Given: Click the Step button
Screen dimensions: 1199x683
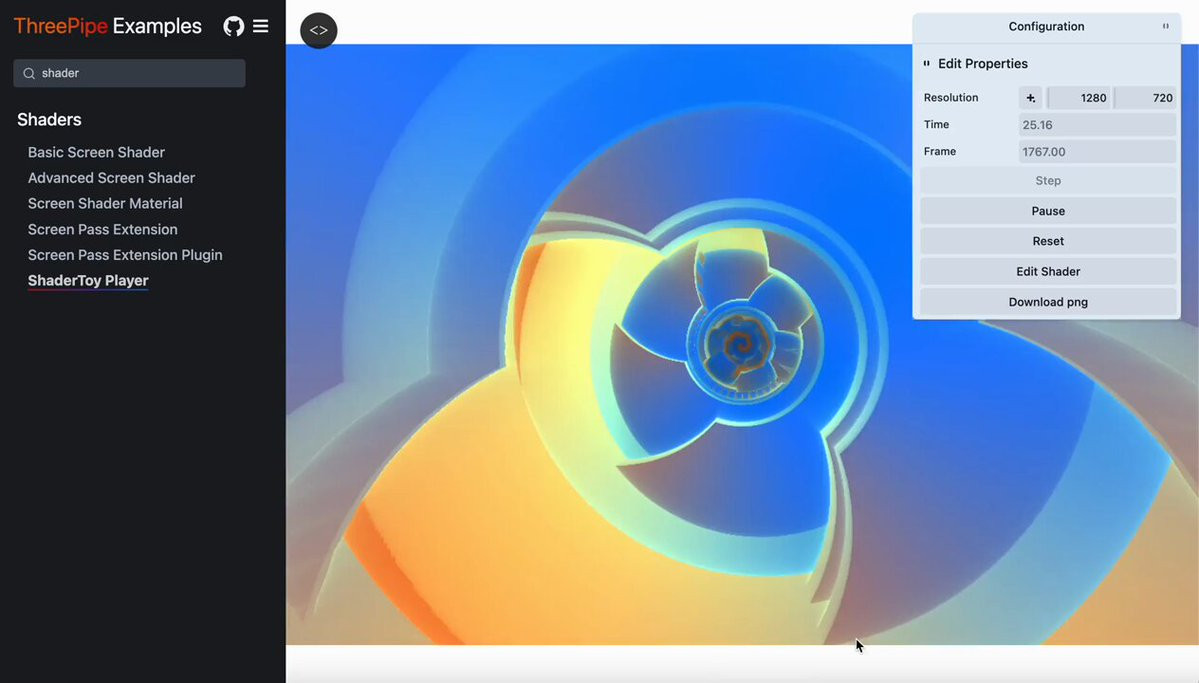Looking at the screenshot, I should tap(1048, 181).
